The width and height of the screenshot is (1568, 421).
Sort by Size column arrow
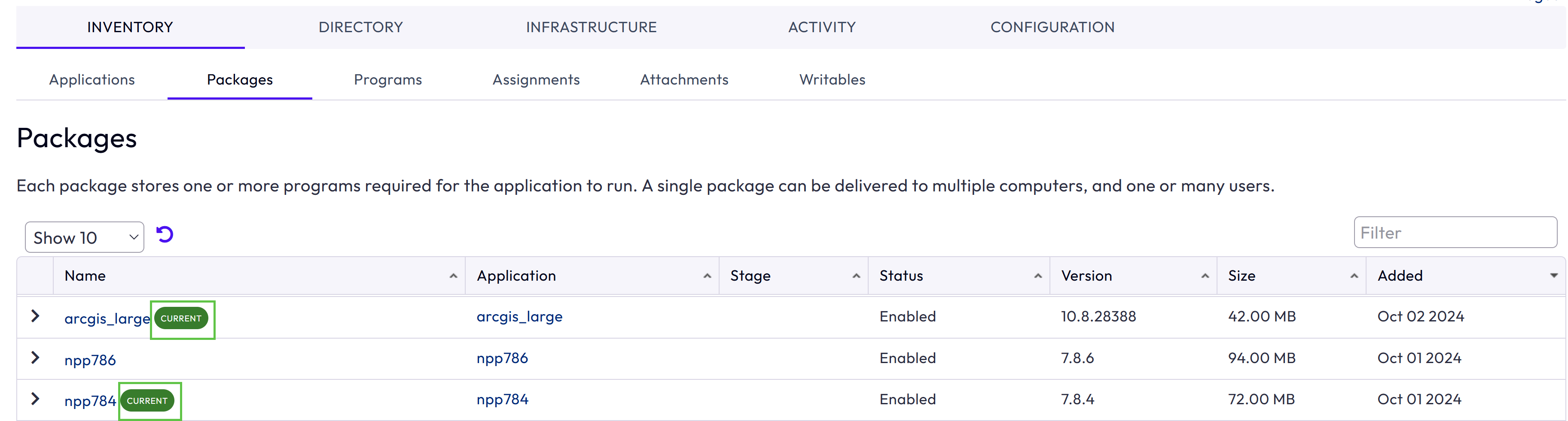coord(1354,276)
